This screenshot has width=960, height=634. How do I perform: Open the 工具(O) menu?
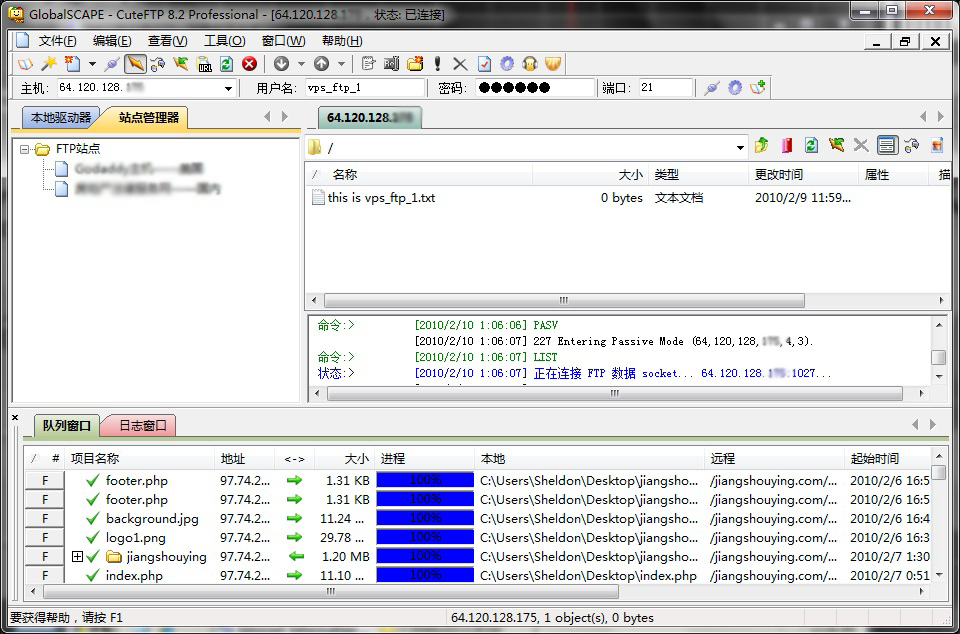(224, 41)
